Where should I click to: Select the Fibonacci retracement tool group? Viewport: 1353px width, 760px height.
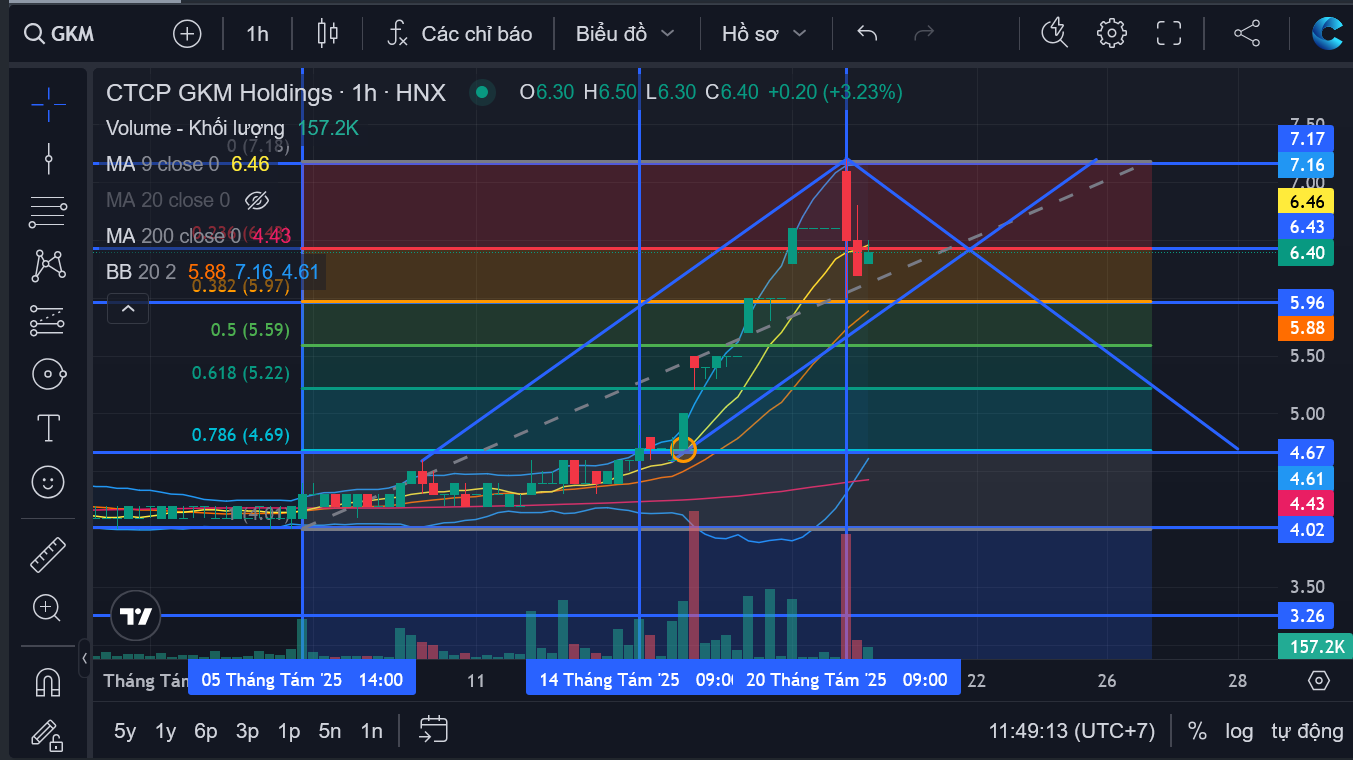tap(48, 210)
